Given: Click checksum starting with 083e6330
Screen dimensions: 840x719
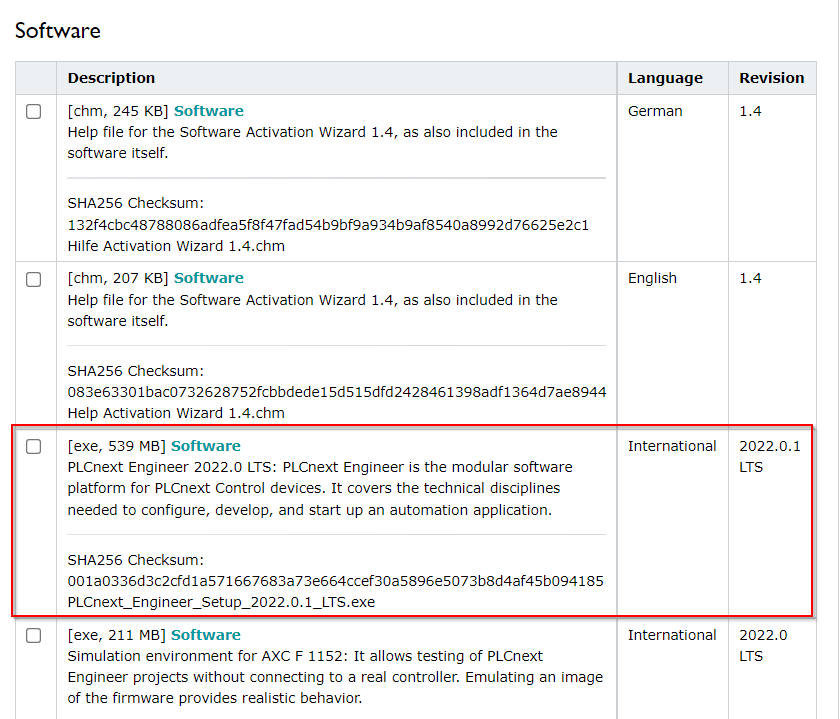Looking at the screenshot, I should point(336,392).
